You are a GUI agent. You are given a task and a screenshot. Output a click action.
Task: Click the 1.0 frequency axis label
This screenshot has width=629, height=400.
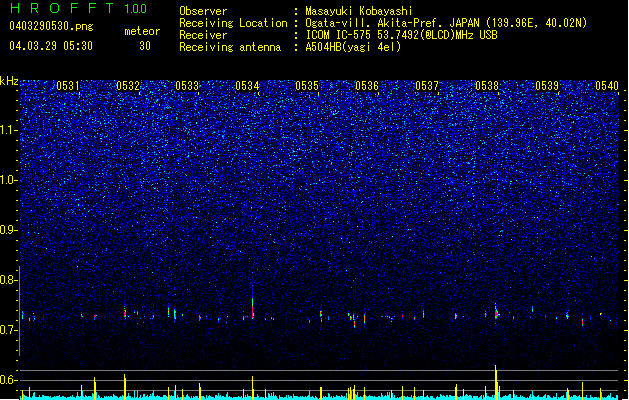(x=8, y=180)
